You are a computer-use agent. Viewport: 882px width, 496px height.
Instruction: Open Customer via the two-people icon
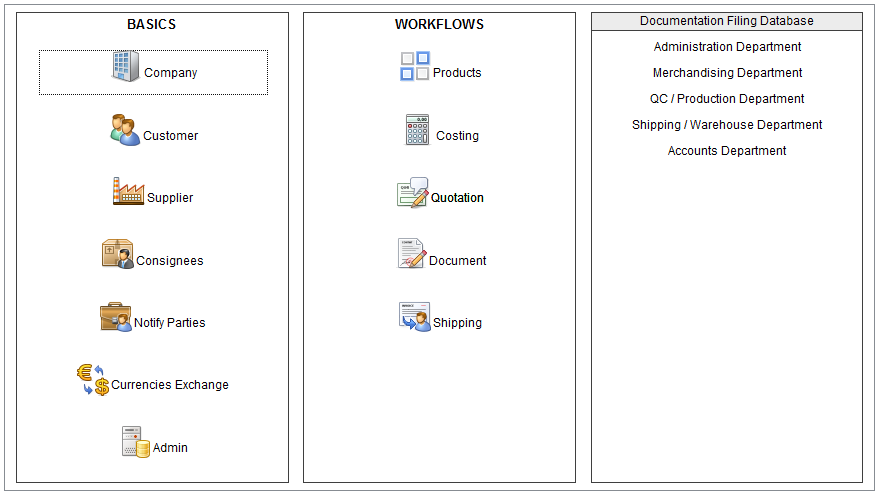(x=125, y=130)
